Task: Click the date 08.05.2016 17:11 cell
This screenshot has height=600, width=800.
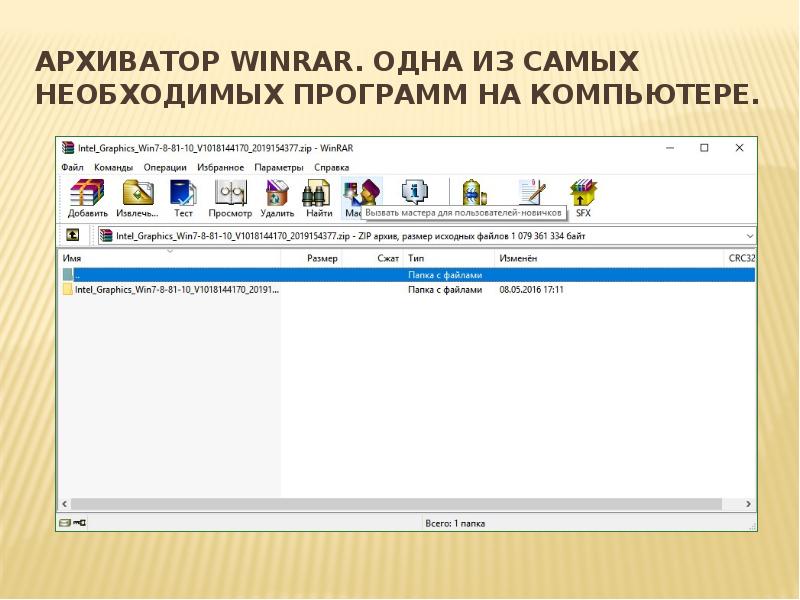Action: 531,289
